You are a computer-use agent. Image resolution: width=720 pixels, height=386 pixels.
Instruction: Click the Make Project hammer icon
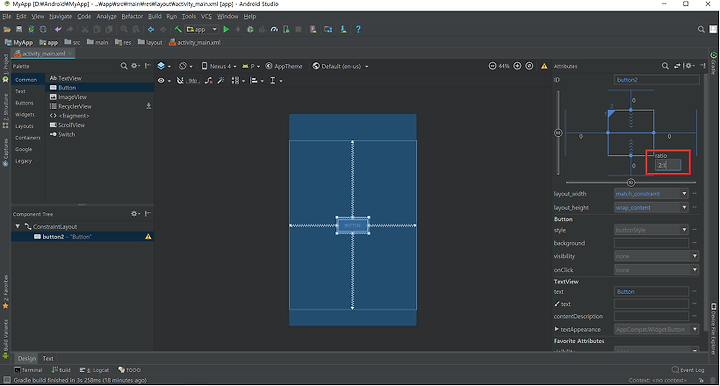point(178,29)
